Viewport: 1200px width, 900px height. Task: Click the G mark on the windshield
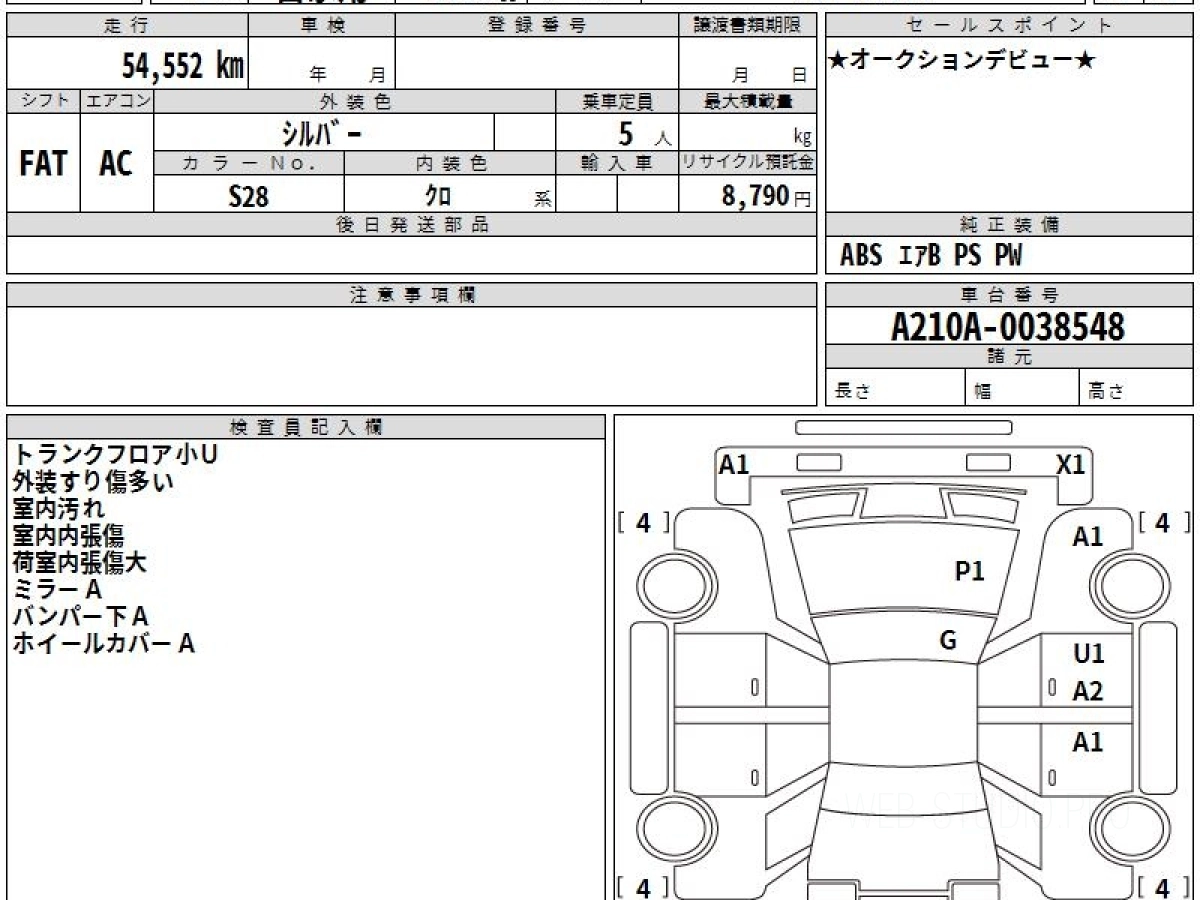click(948, 640)
